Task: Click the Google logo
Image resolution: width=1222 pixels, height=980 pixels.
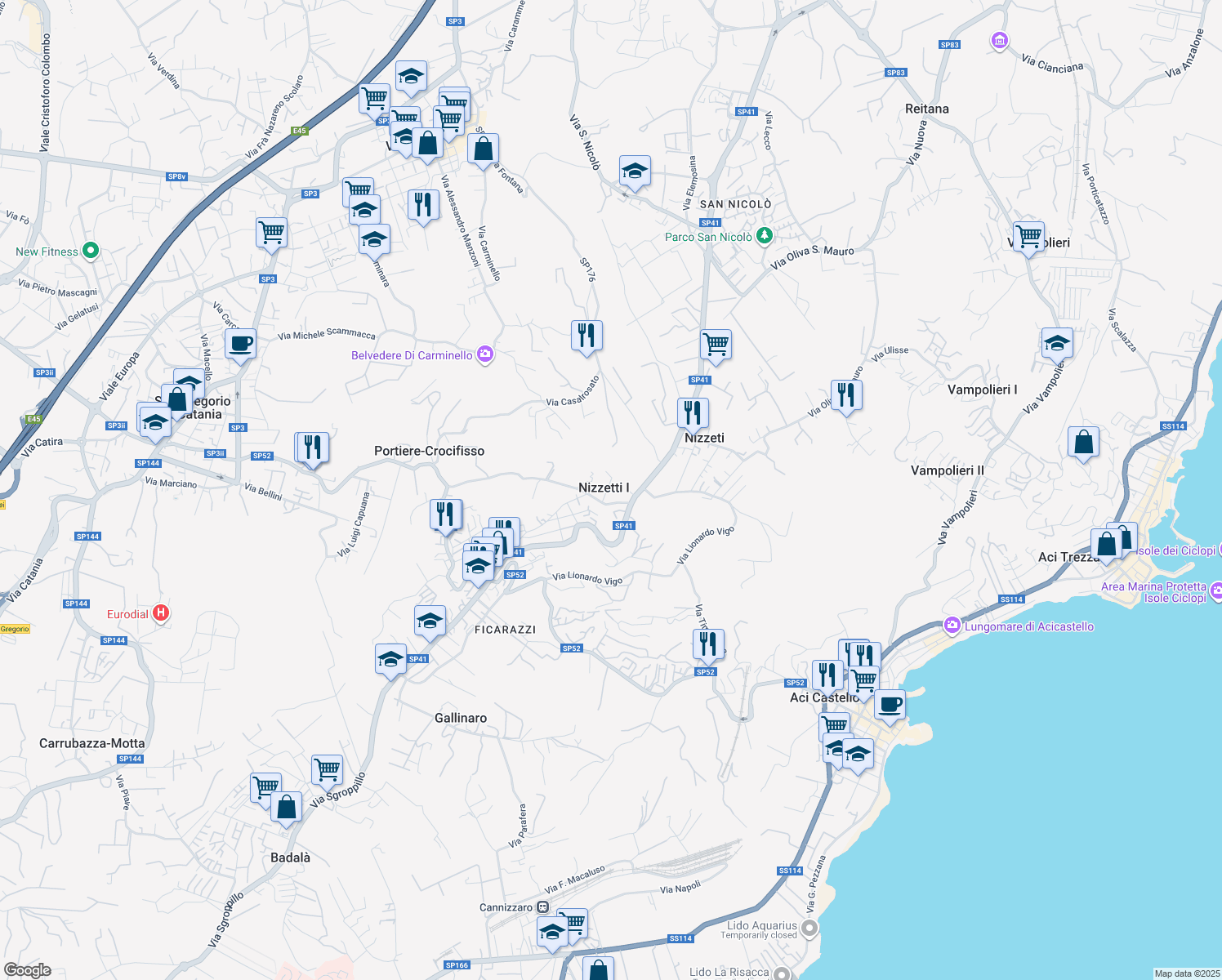Action: 27,971
